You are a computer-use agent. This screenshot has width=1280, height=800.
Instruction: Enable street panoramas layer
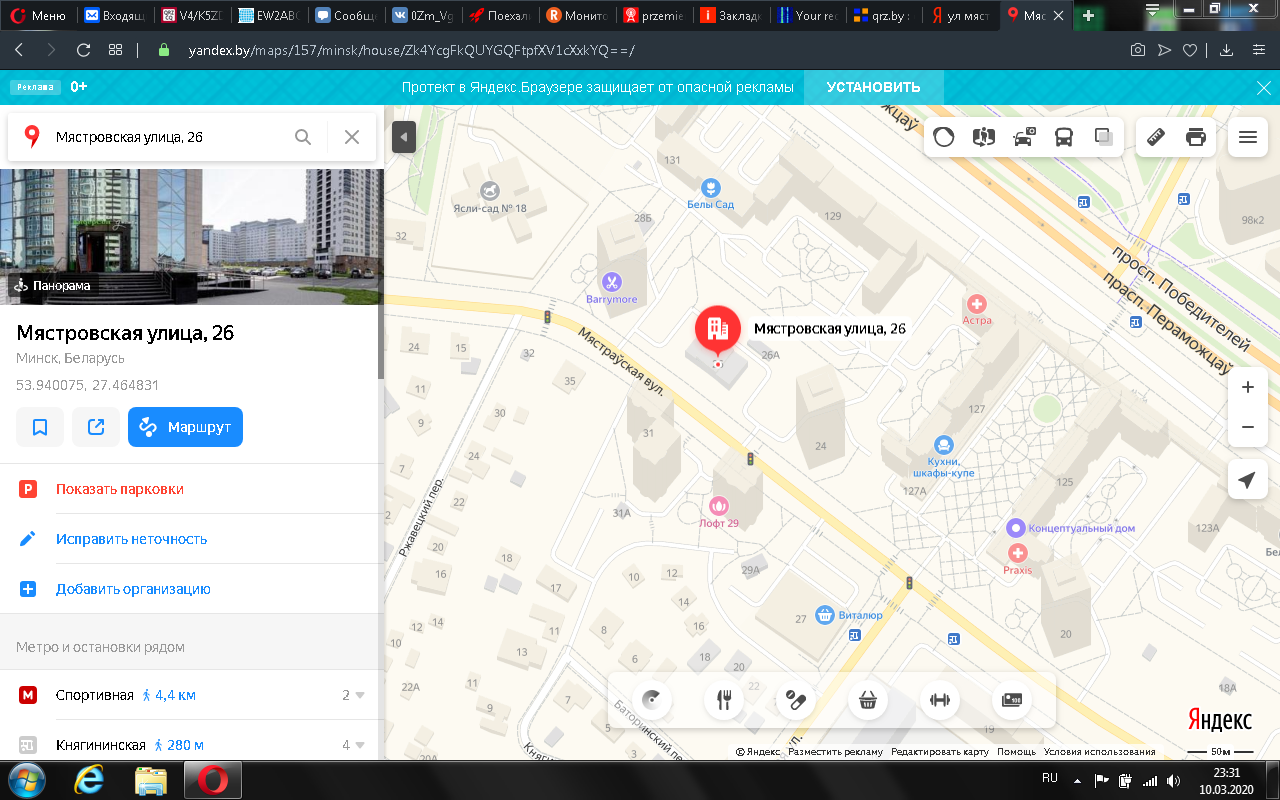click(983, 137)
